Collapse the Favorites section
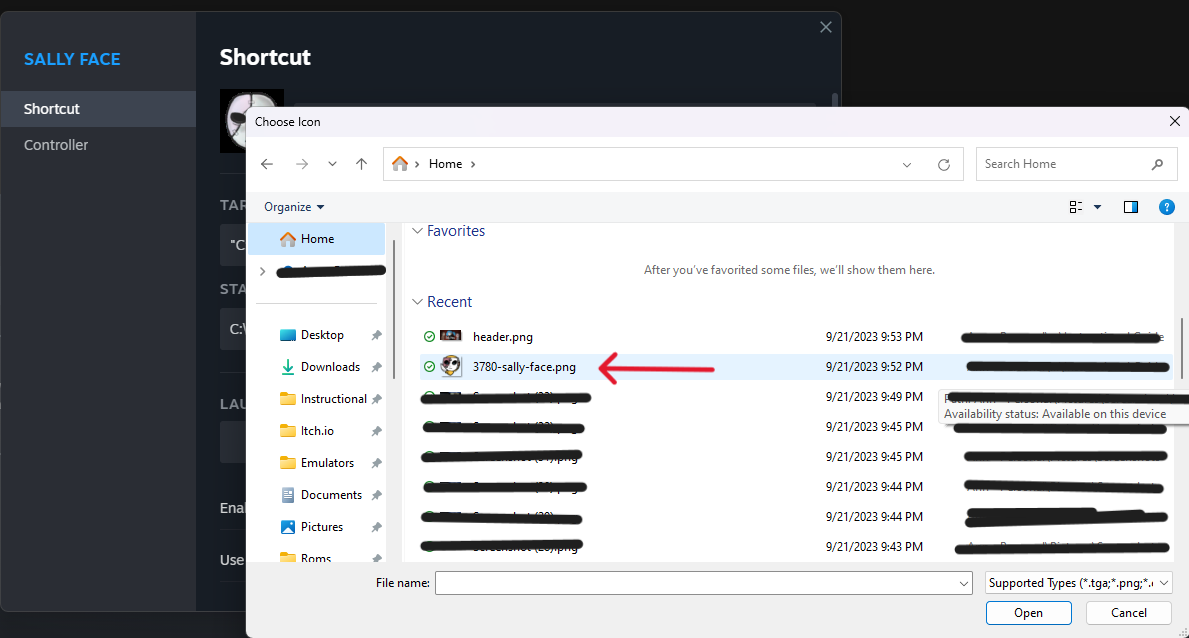 418,231
